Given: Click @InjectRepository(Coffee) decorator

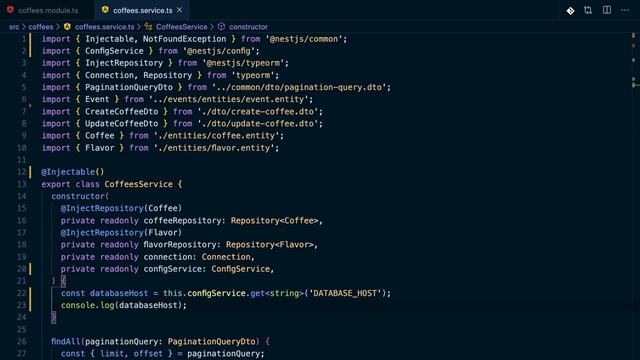Looking at the screenshot, I should click(x=121, y=209).
